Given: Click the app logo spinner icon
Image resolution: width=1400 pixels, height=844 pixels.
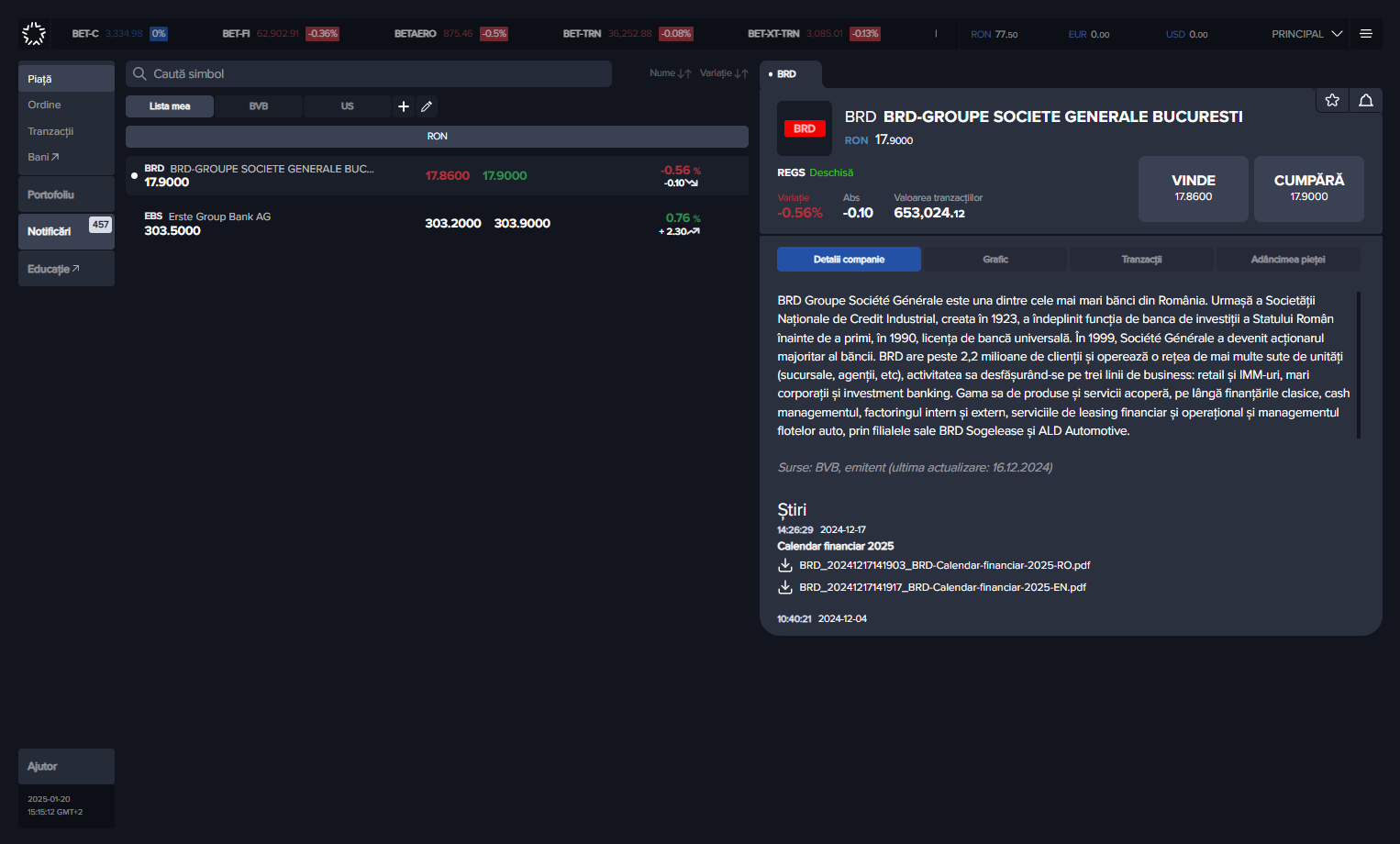Looking at the screenshot, I should (34, 34).
